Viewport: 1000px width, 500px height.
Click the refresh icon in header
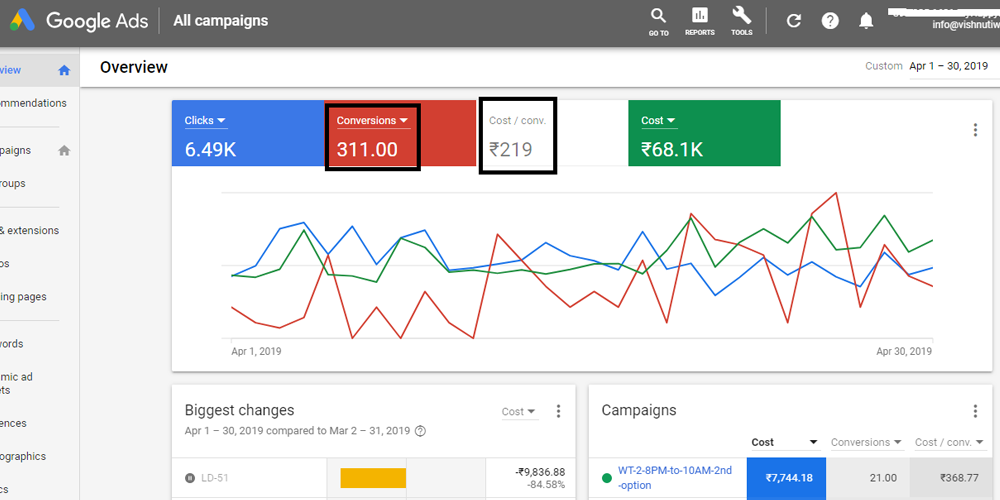[794, 21]
